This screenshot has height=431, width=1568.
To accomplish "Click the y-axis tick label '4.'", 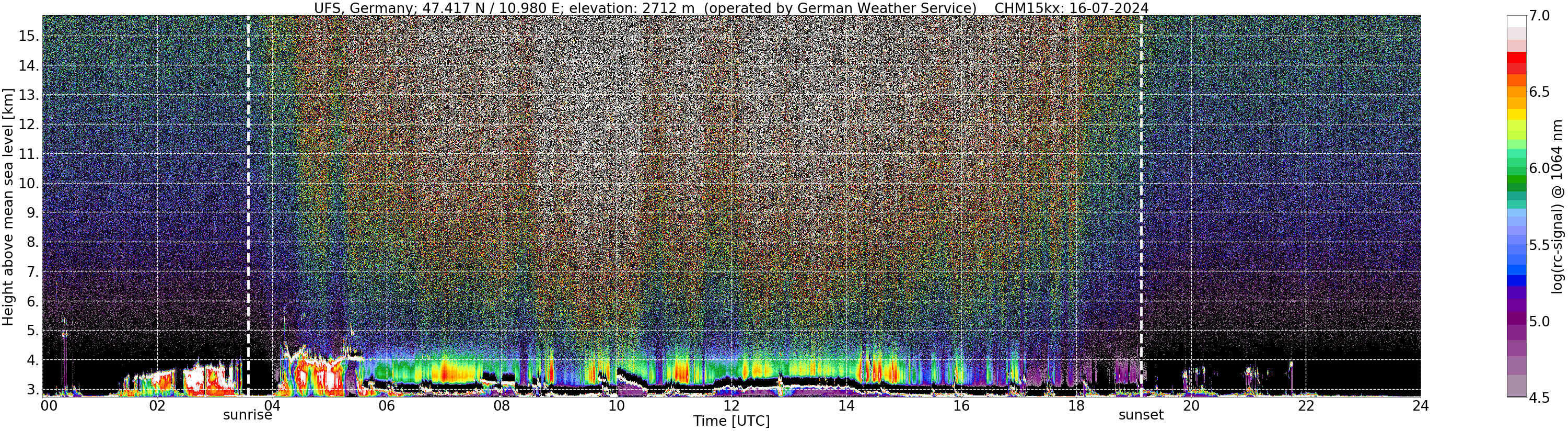I will click(x=33, y=361).
